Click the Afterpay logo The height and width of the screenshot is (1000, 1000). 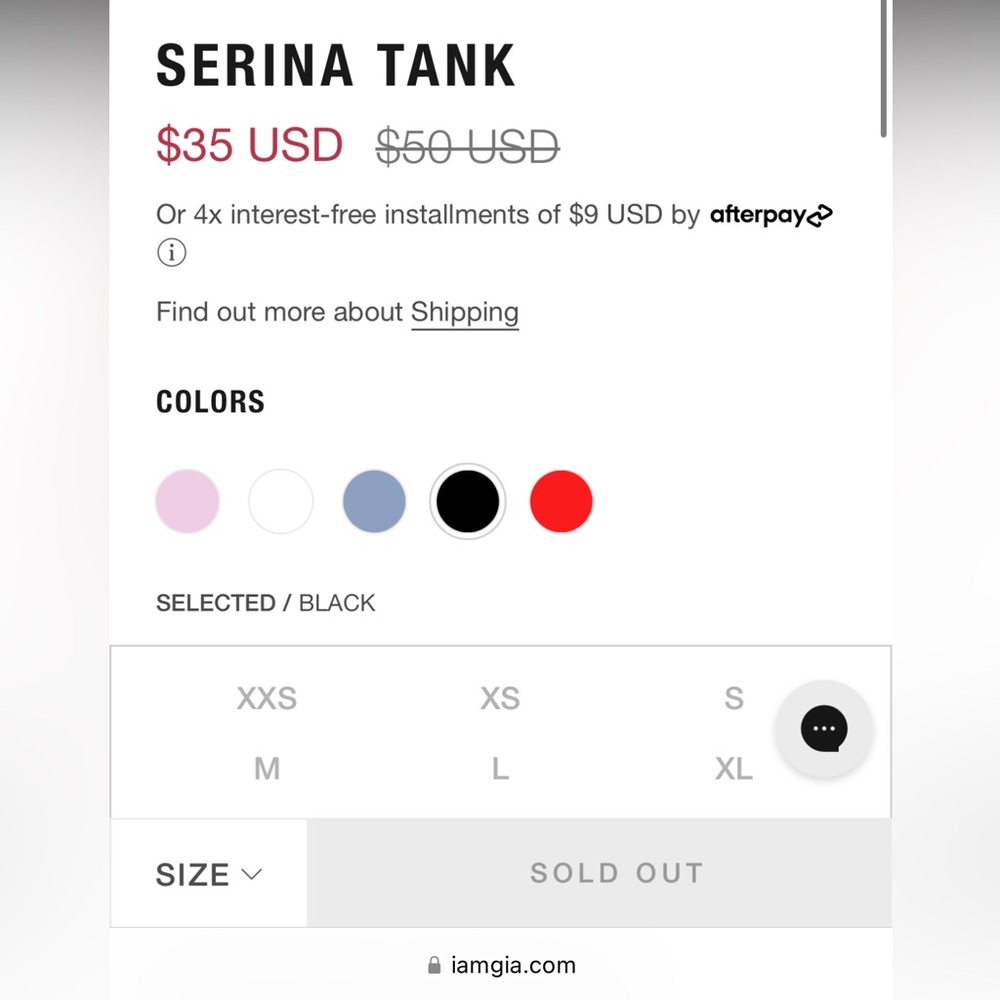(771, 215)
